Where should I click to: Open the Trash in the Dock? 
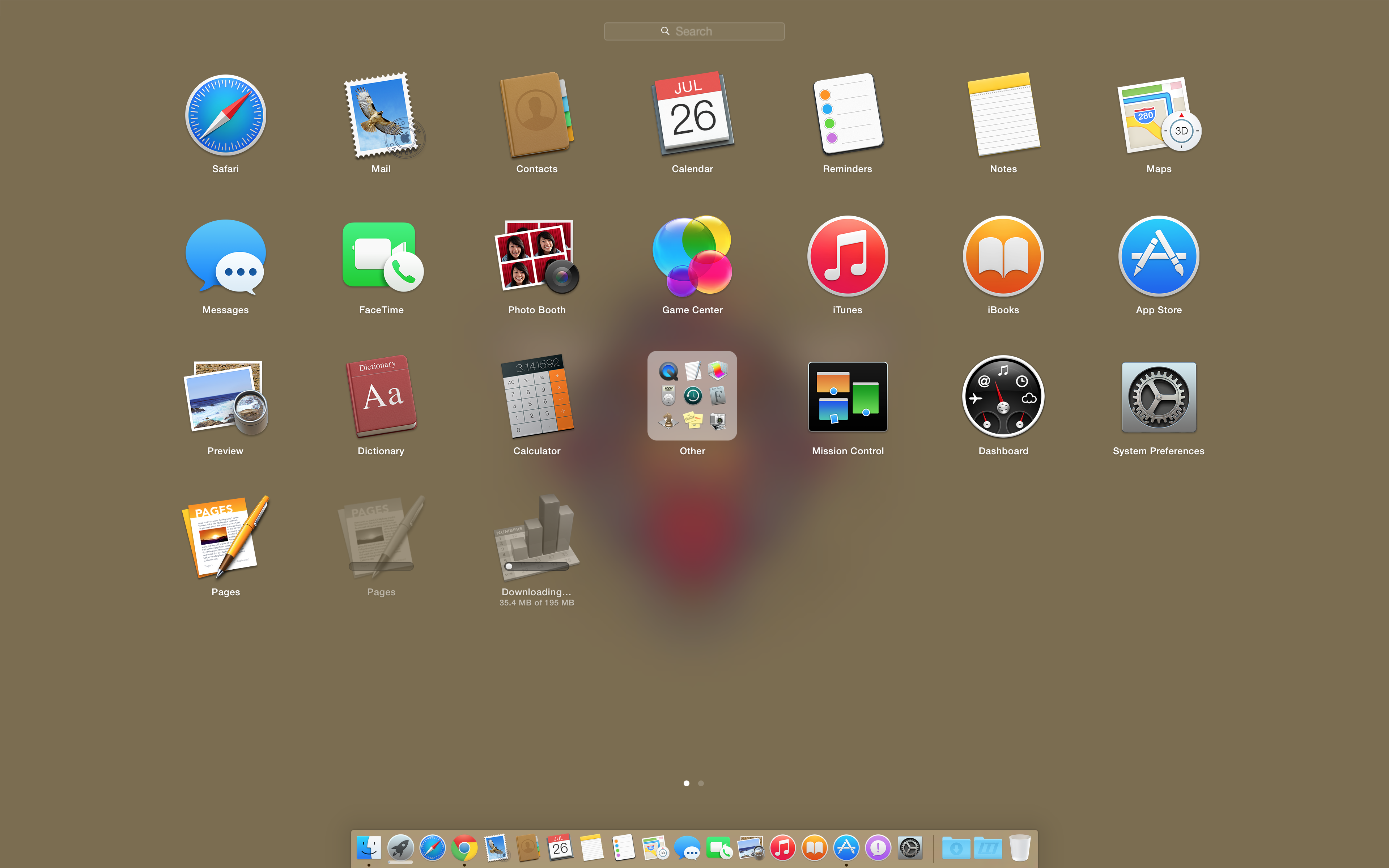click(1019, 848)
